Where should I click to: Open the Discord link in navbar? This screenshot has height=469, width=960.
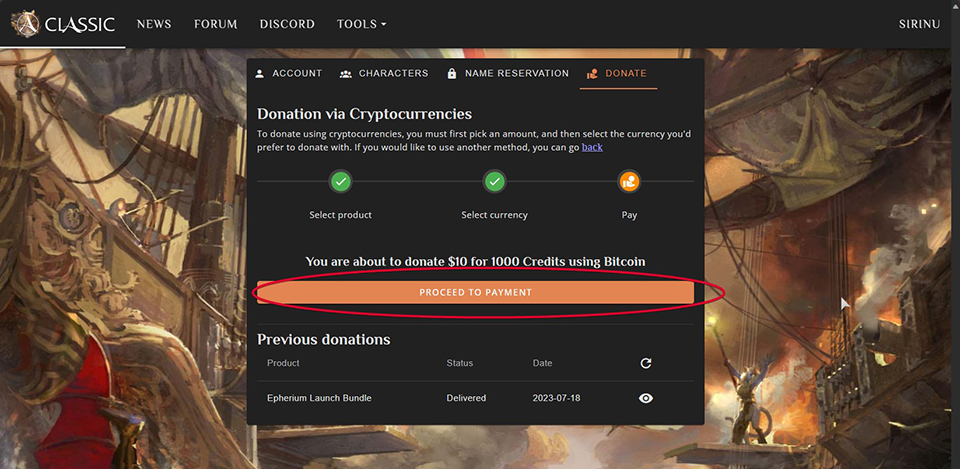[x=287, y=24]
